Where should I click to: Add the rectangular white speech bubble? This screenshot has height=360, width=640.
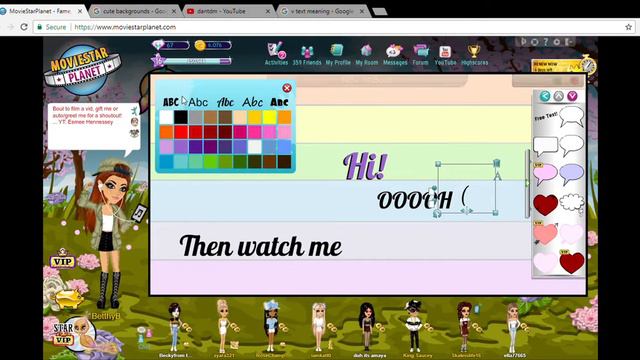pos(545,146)
